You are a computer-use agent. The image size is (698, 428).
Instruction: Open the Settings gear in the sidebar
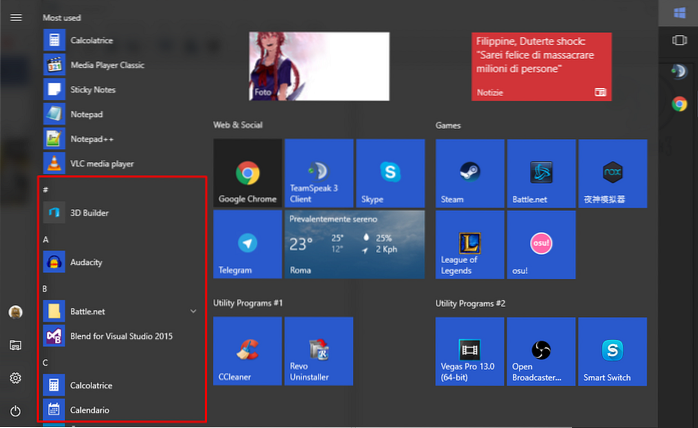coord(15,378)
